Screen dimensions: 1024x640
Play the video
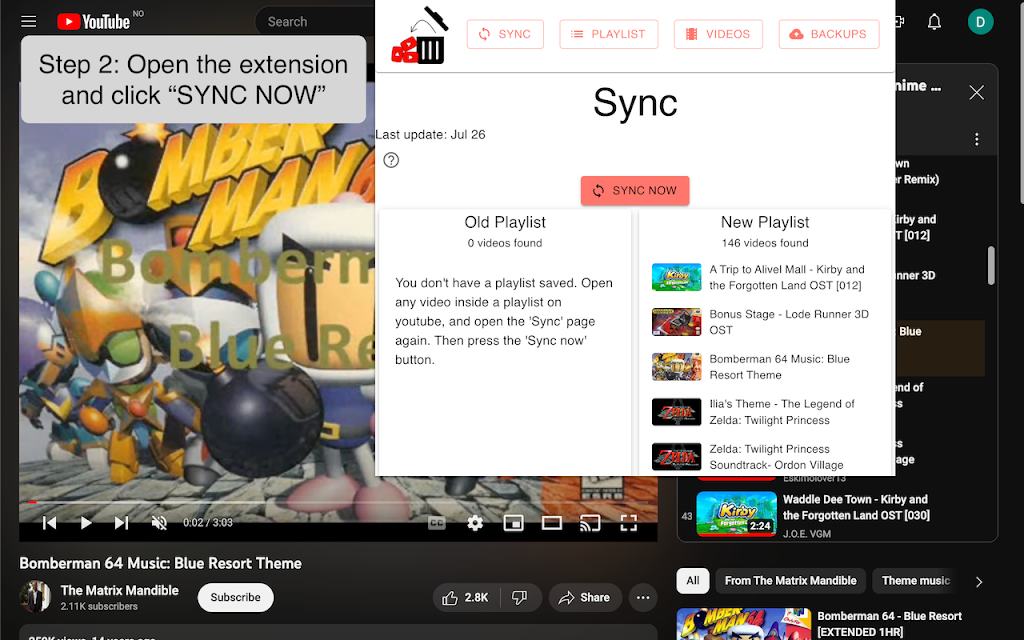click(86, 522)
